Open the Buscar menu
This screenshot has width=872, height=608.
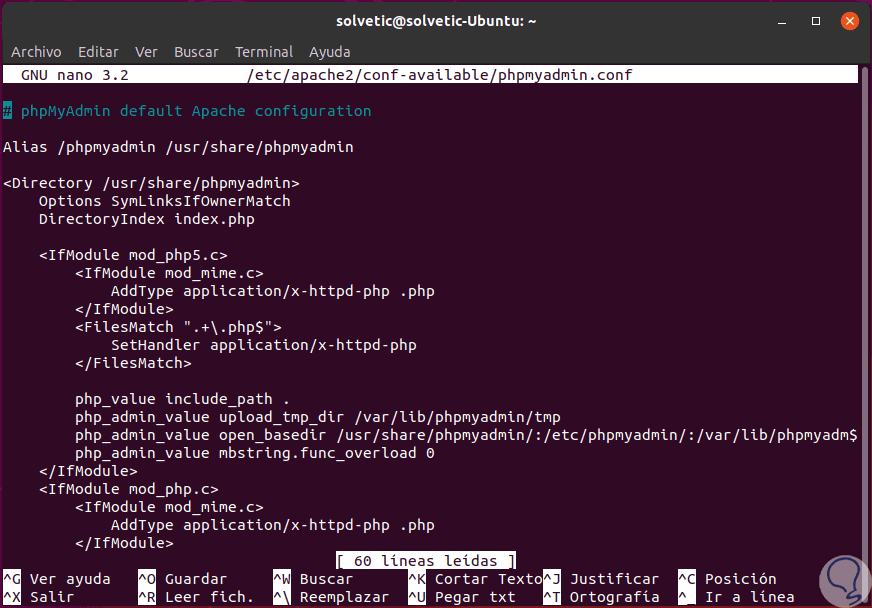coord(196,52)
